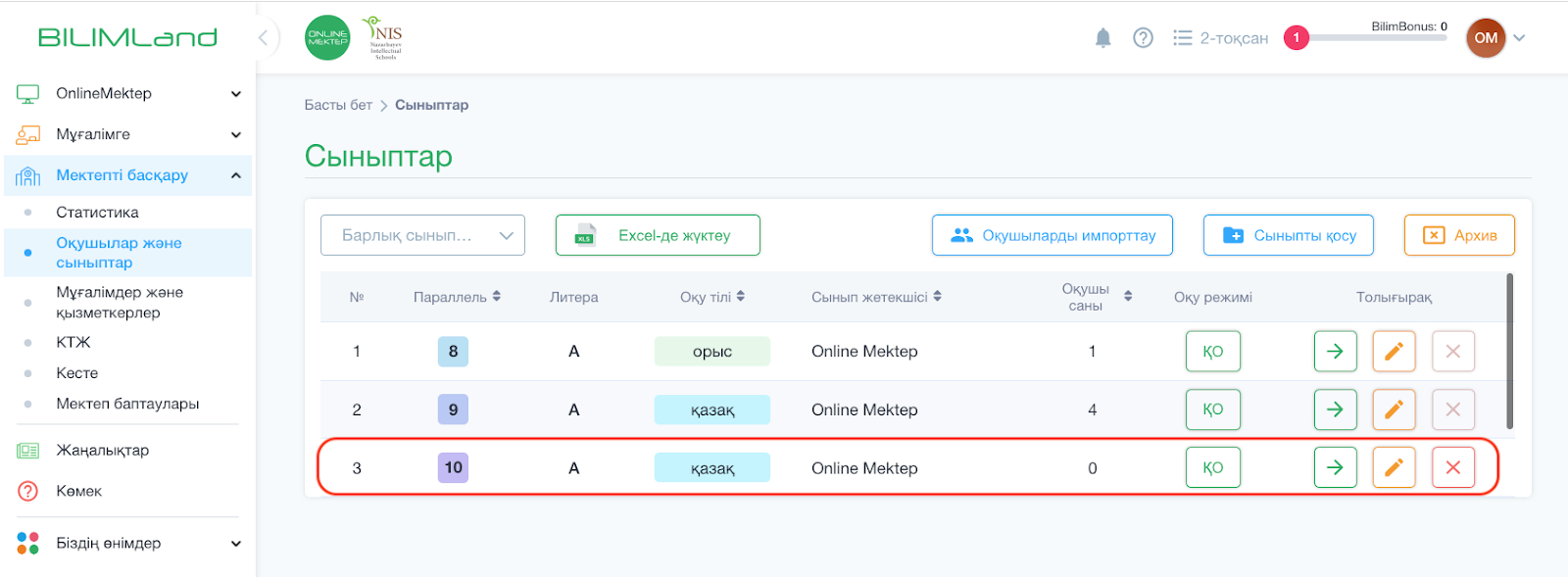
Task: Open class 10 A with the arrow icon
Action: (1335, 467)
